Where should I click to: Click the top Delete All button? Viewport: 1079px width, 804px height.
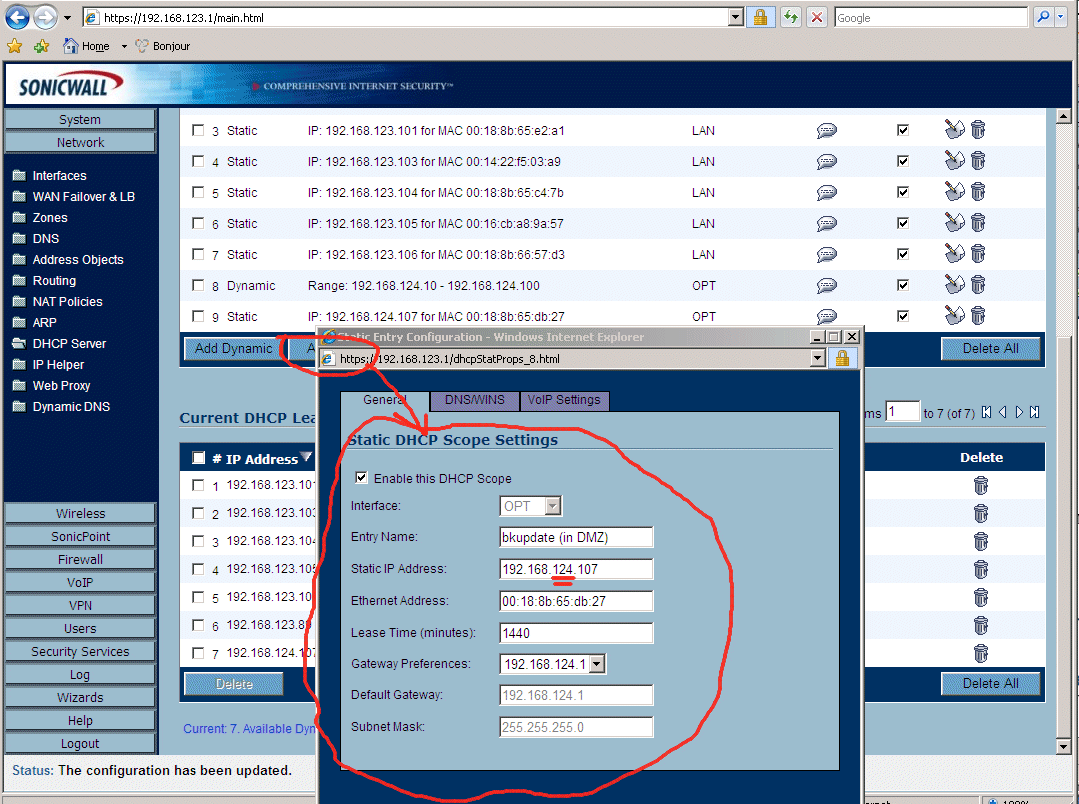(x=990, y=348)
